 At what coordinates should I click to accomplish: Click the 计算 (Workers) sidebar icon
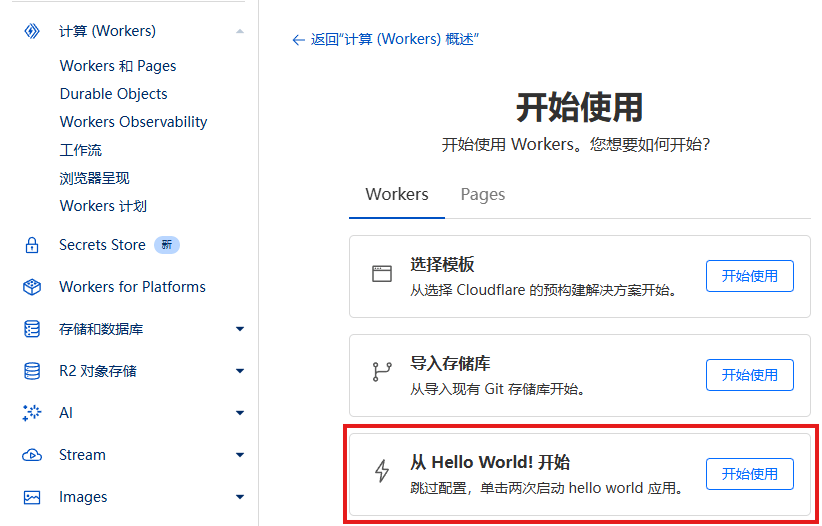[32, 31]
